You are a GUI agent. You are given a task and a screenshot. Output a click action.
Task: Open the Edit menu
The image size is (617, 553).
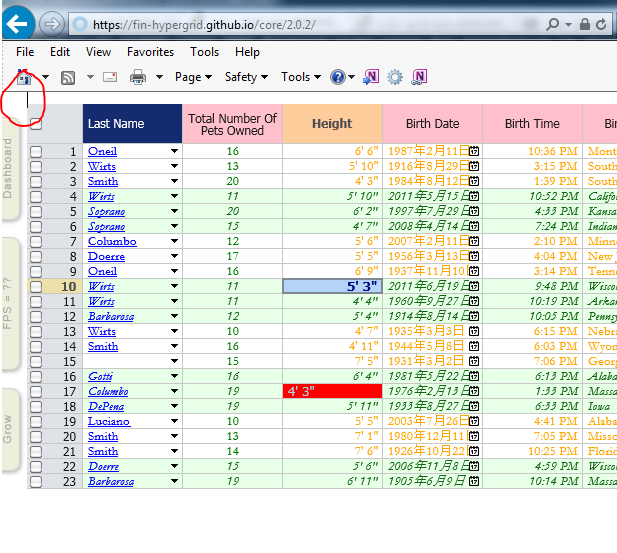(60, 52)
